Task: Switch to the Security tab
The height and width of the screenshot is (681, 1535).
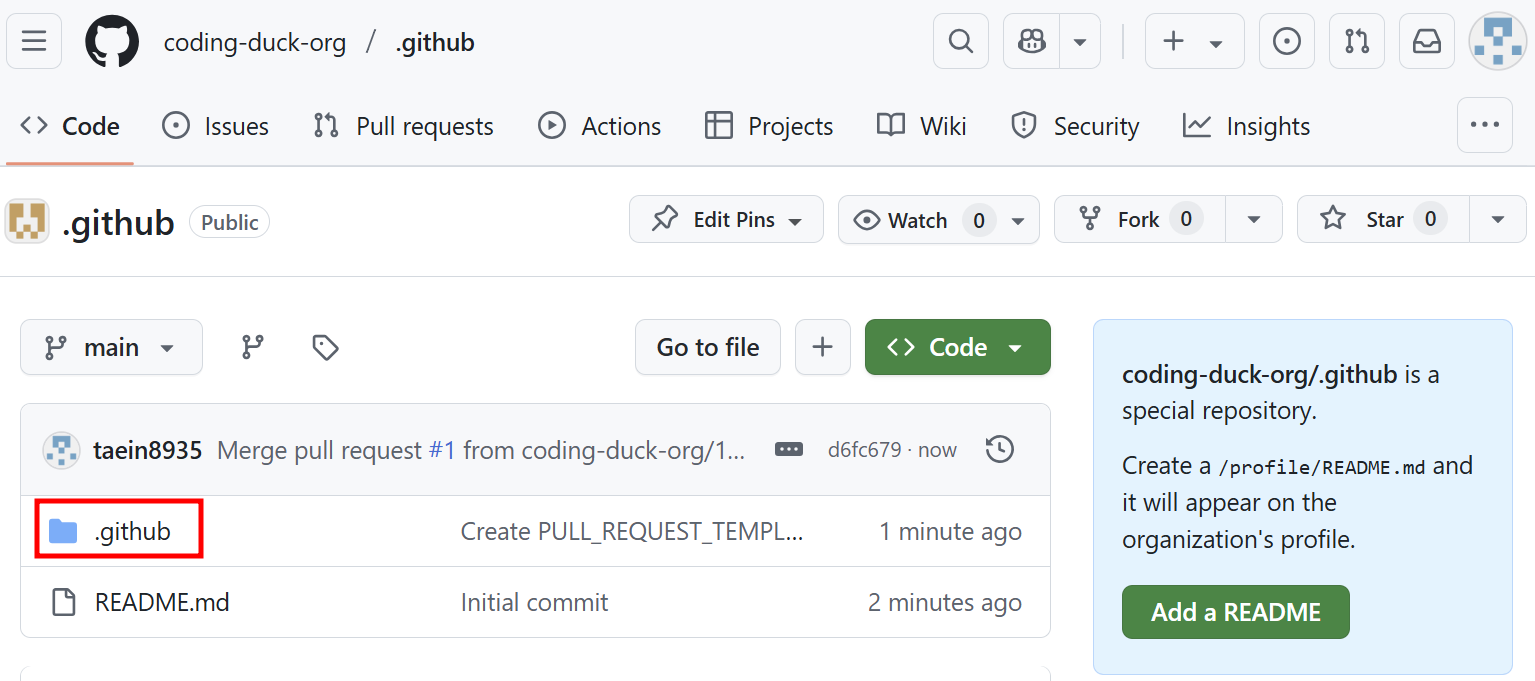Action: coord(1075,126)
